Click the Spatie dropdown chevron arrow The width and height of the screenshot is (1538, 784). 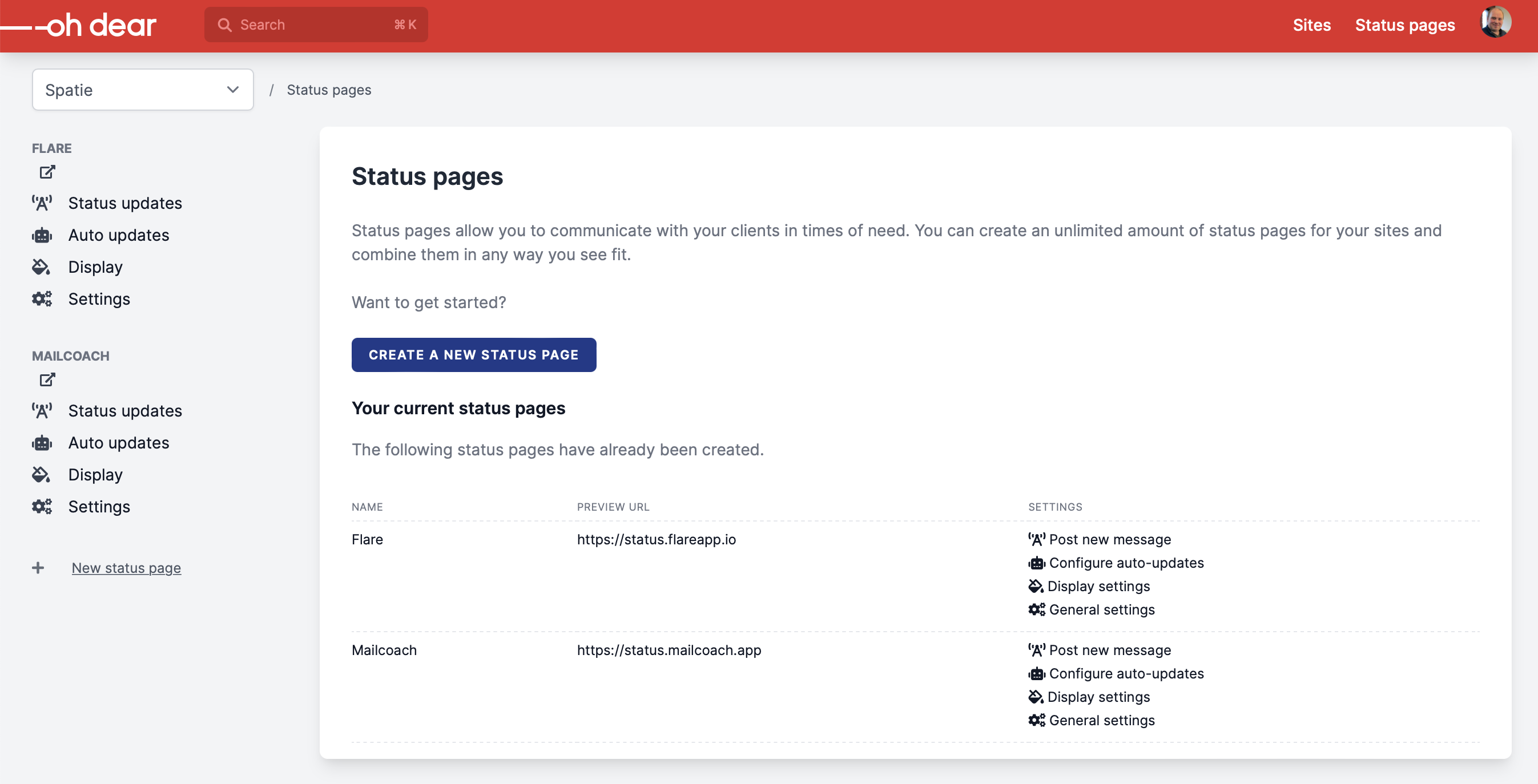pos(233,90)
